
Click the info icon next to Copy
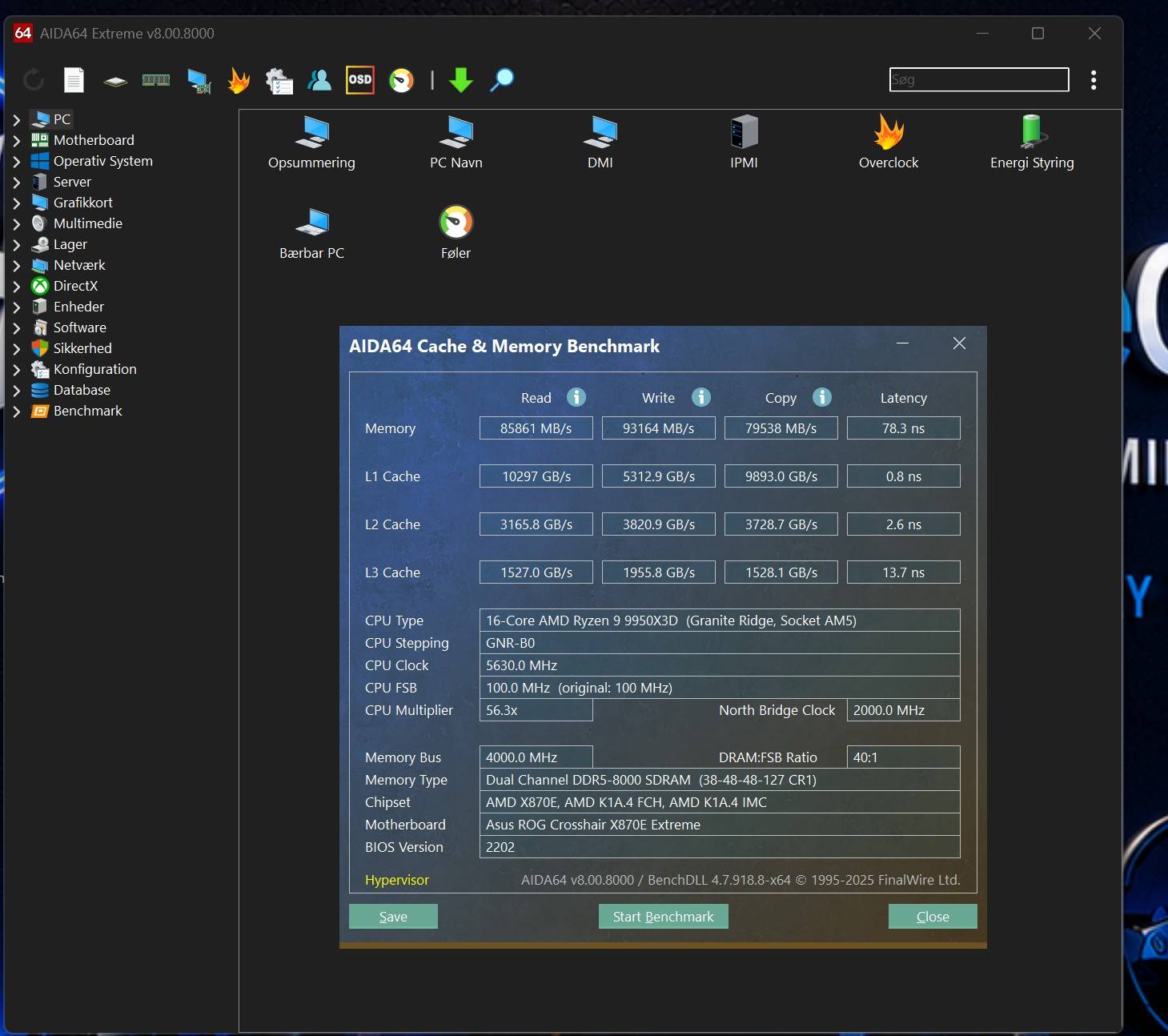click(822, 397)
